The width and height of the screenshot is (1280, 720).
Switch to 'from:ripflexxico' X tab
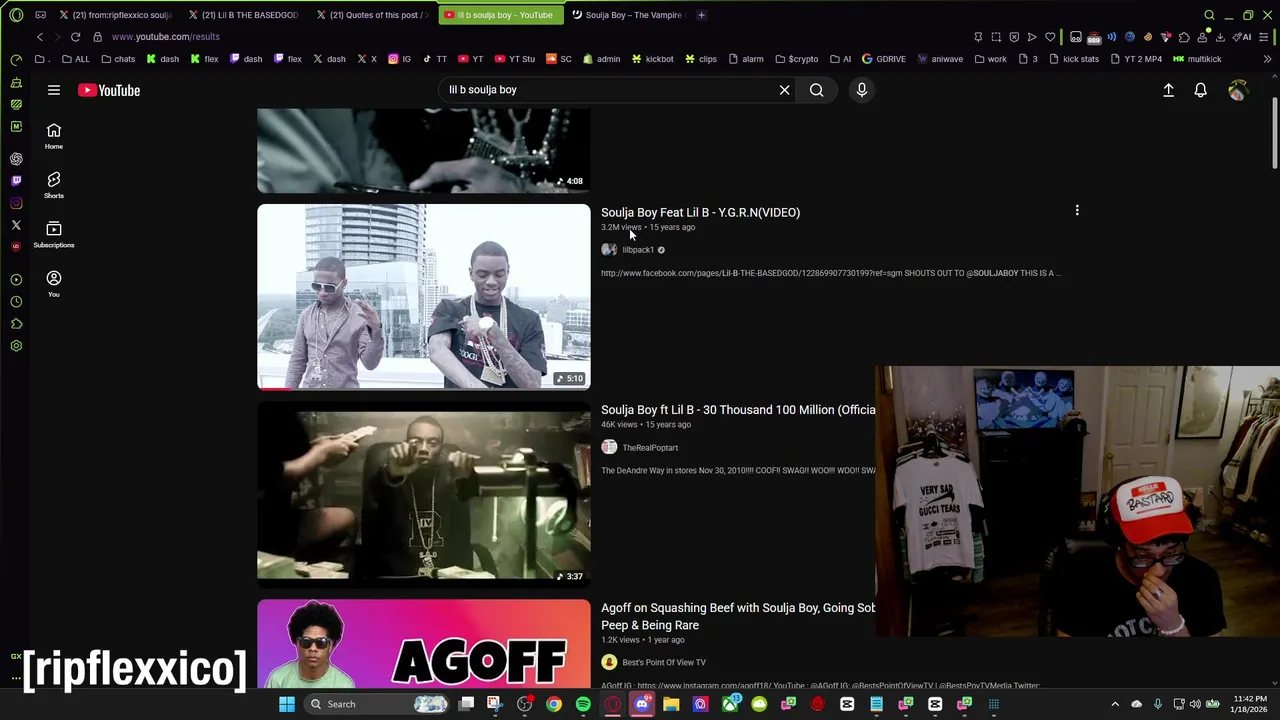click(x=115, y=15)
